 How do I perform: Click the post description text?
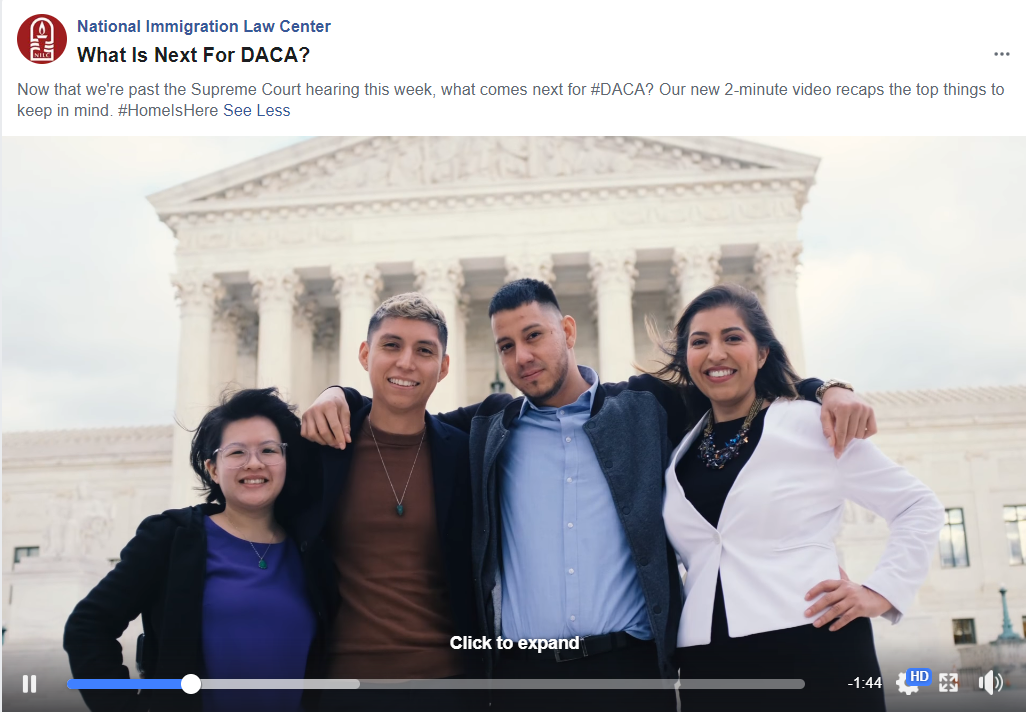[510, 100]
